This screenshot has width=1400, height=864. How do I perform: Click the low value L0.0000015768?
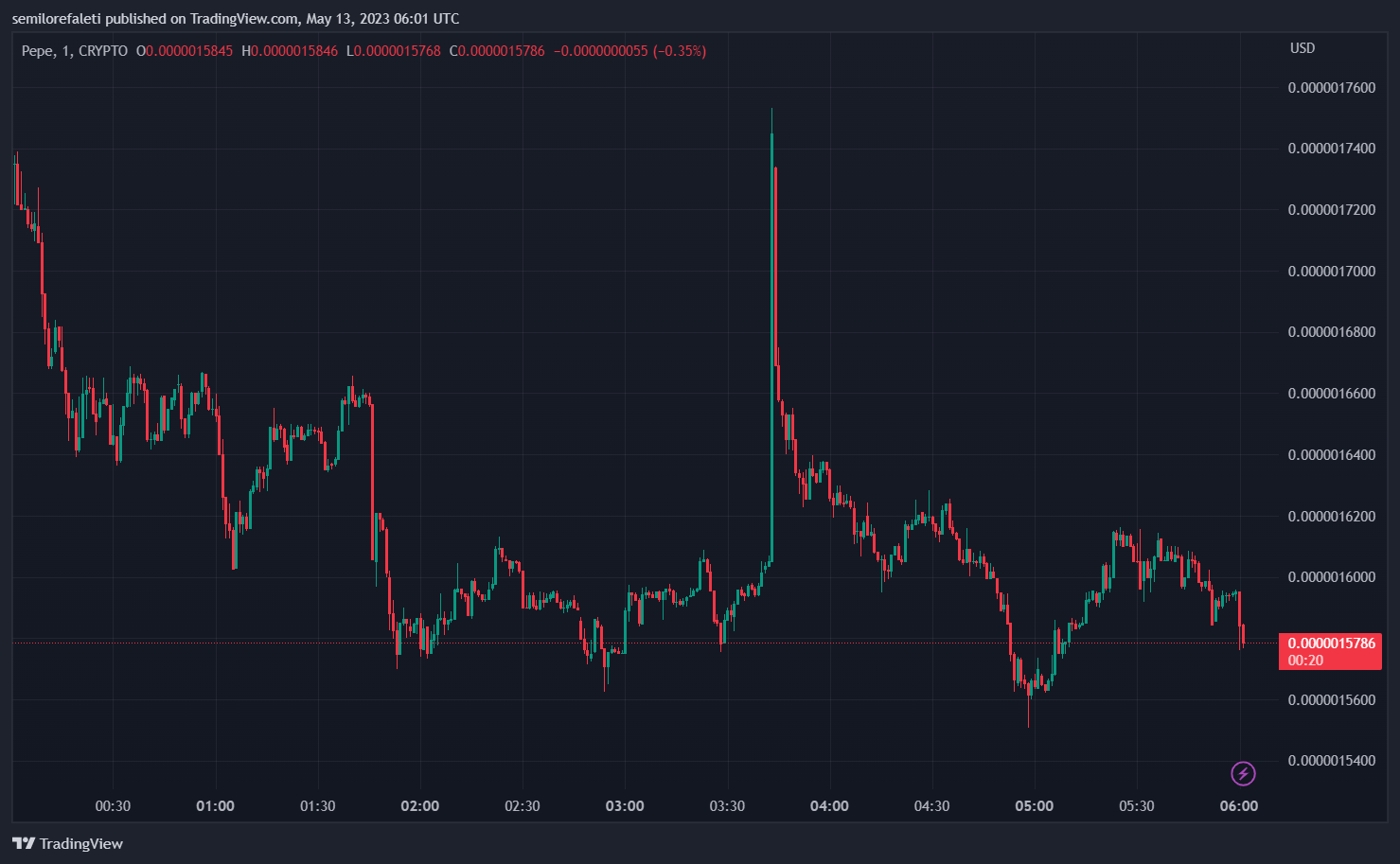click(394, 51)
